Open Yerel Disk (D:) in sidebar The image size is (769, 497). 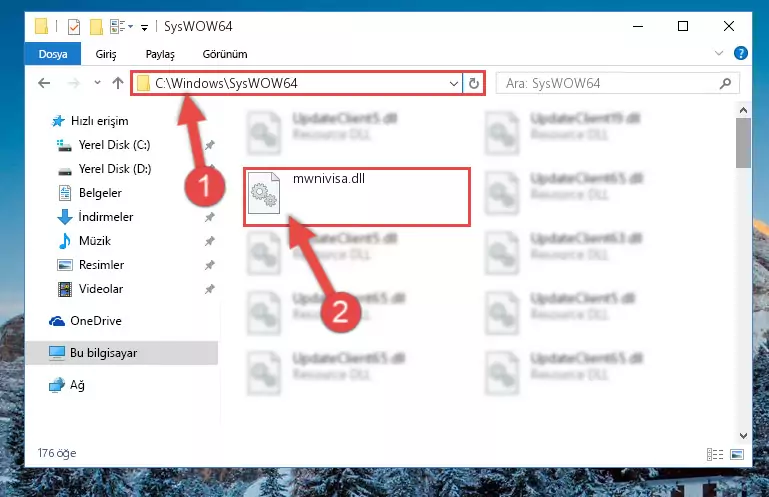(x=115, y=169)
